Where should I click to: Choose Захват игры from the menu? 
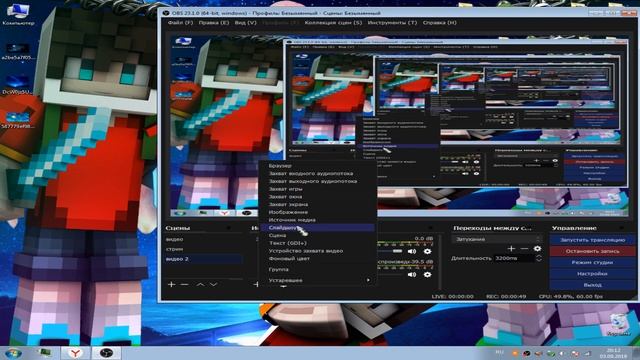pos(317,189)
